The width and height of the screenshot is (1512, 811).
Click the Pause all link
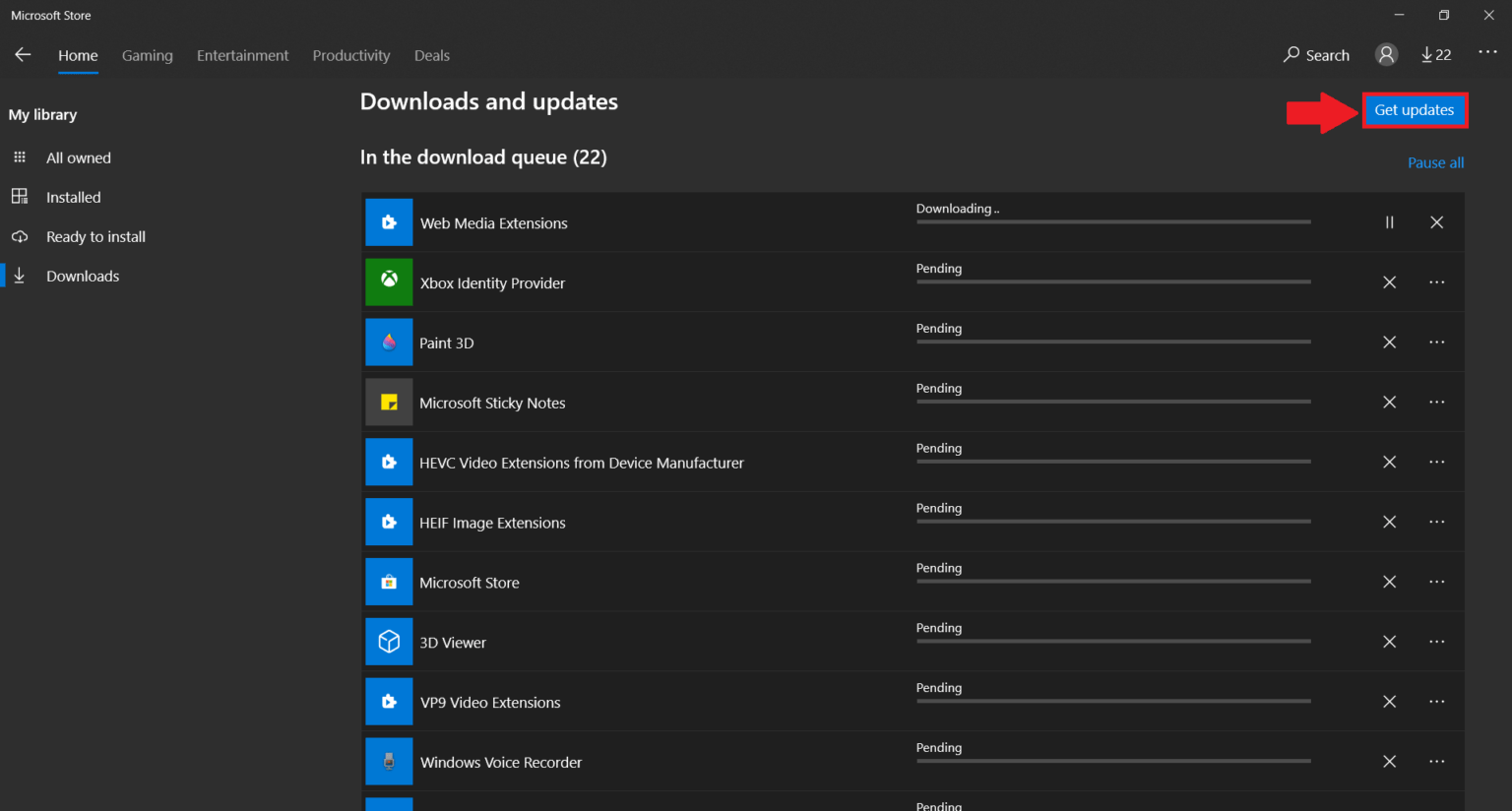[1435, 162]
